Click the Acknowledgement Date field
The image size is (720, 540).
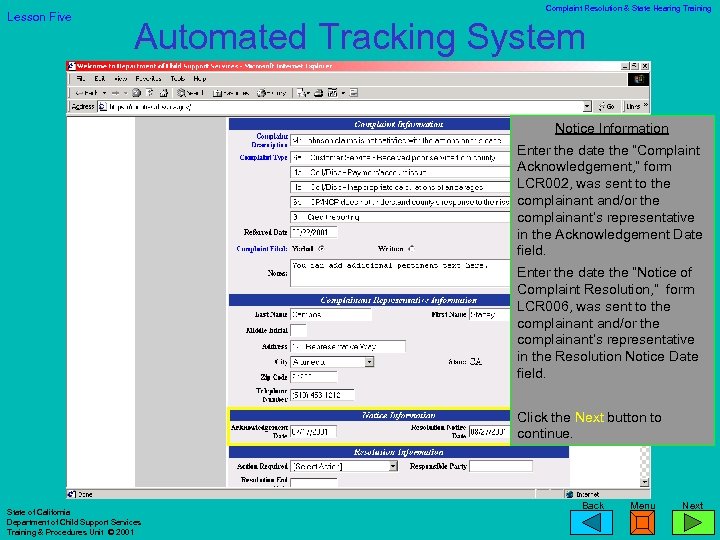coord(314,432)
